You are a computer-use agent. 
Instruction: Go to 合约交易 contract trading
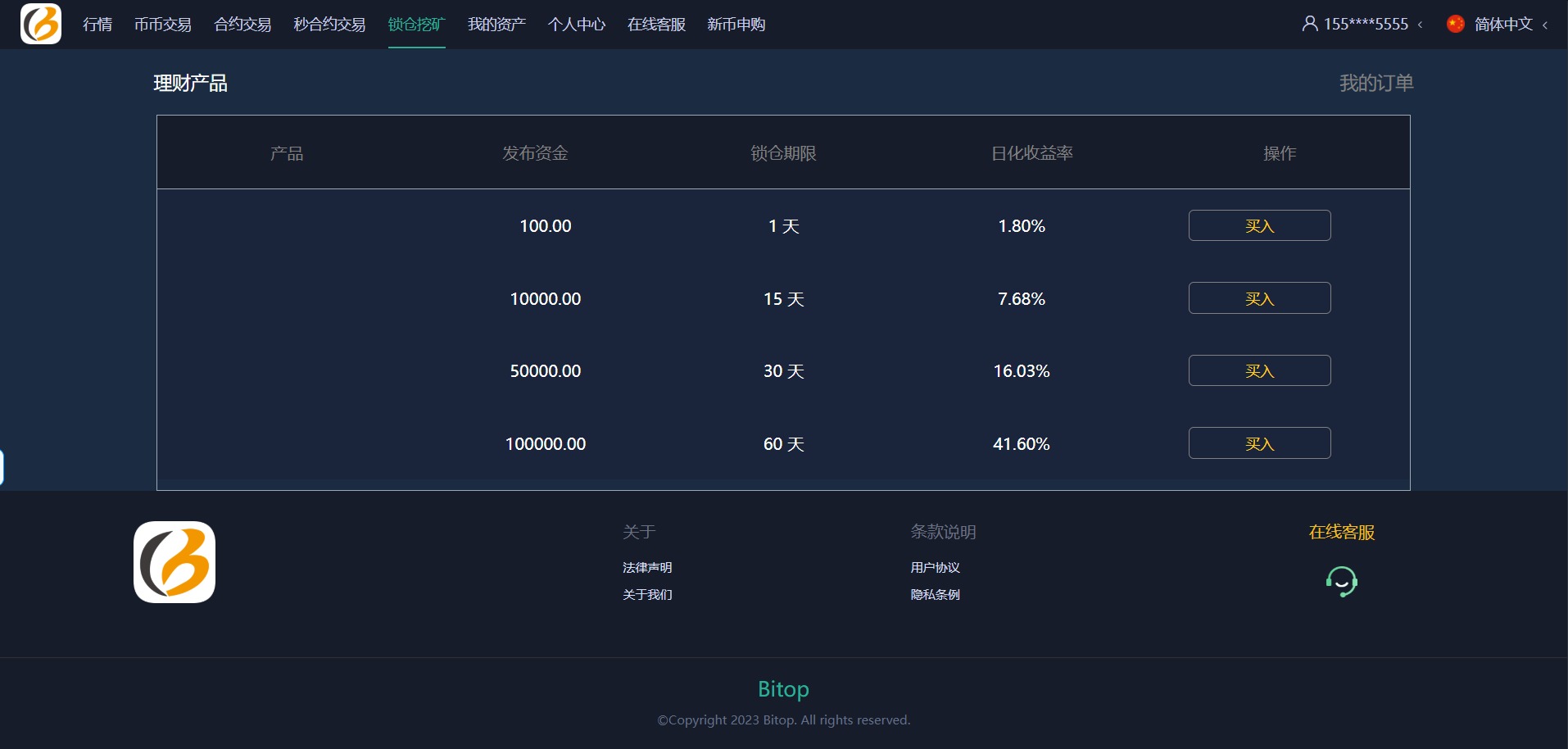coord(242,25)
